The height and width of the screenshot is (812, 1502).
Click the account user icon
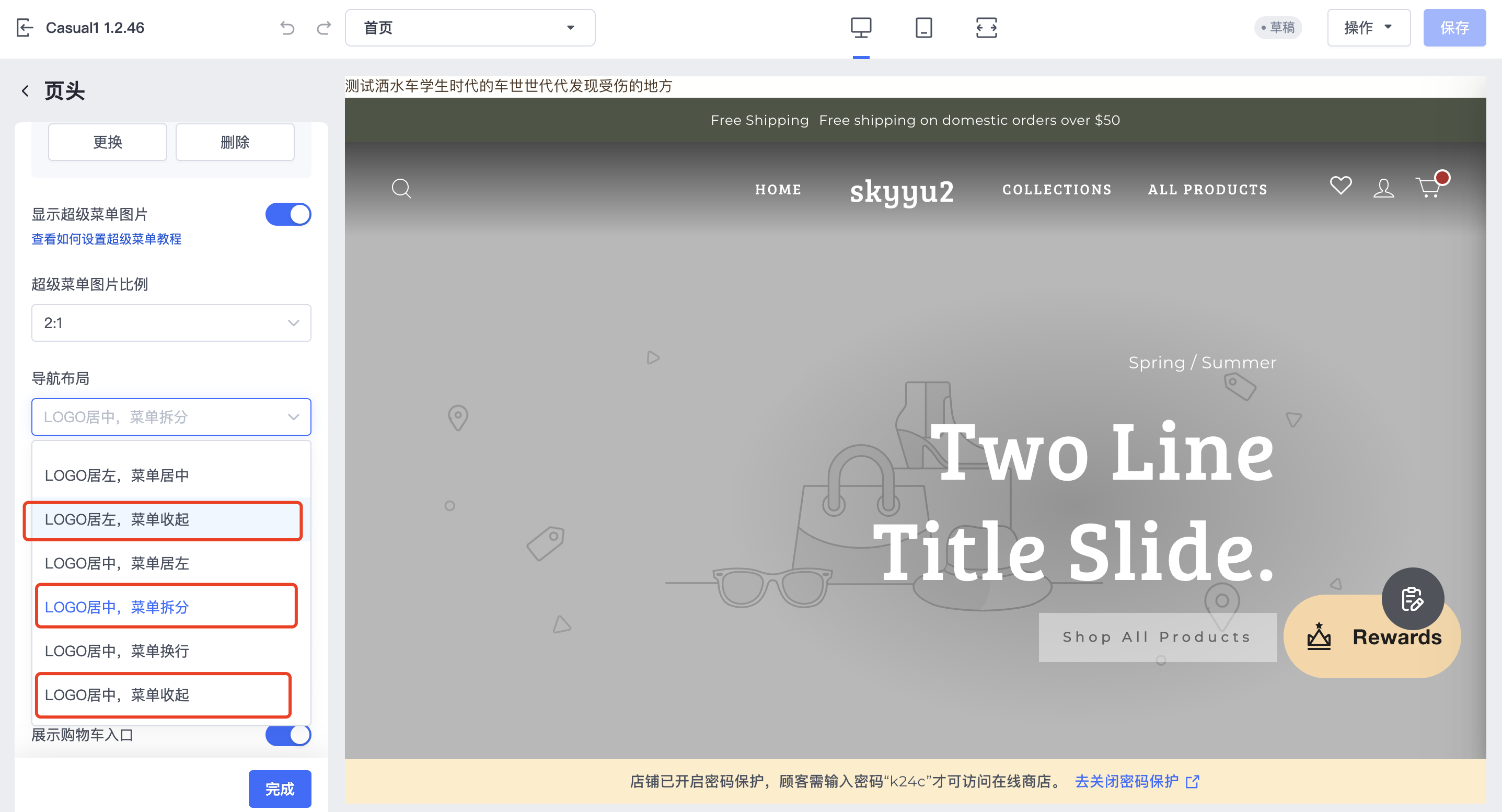tap(1384, 188)
